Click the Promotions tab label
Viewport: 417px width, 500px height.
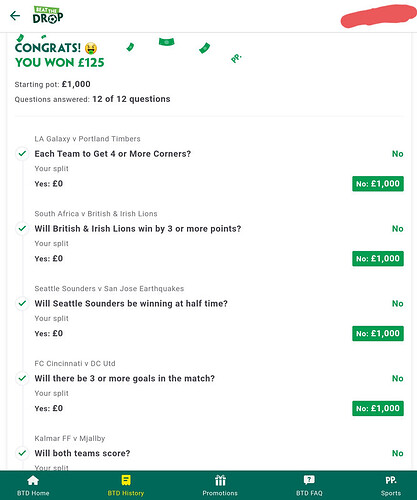tap(220, 493)
